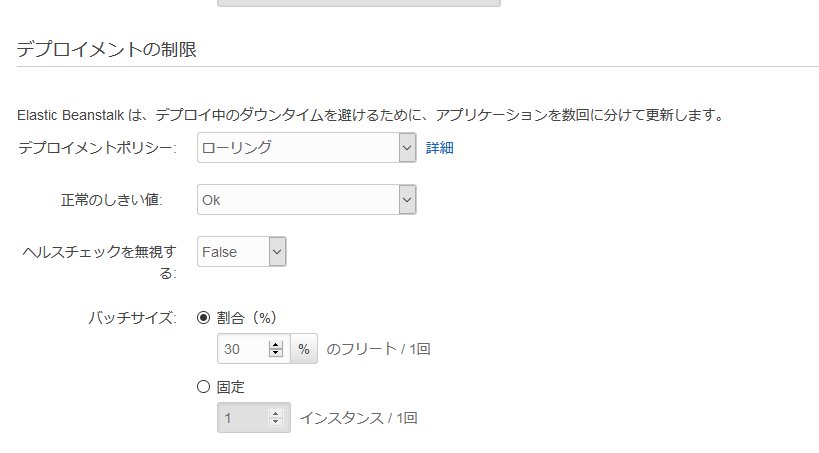Decrease fixed instance count with down arrow

click(276, 423)
